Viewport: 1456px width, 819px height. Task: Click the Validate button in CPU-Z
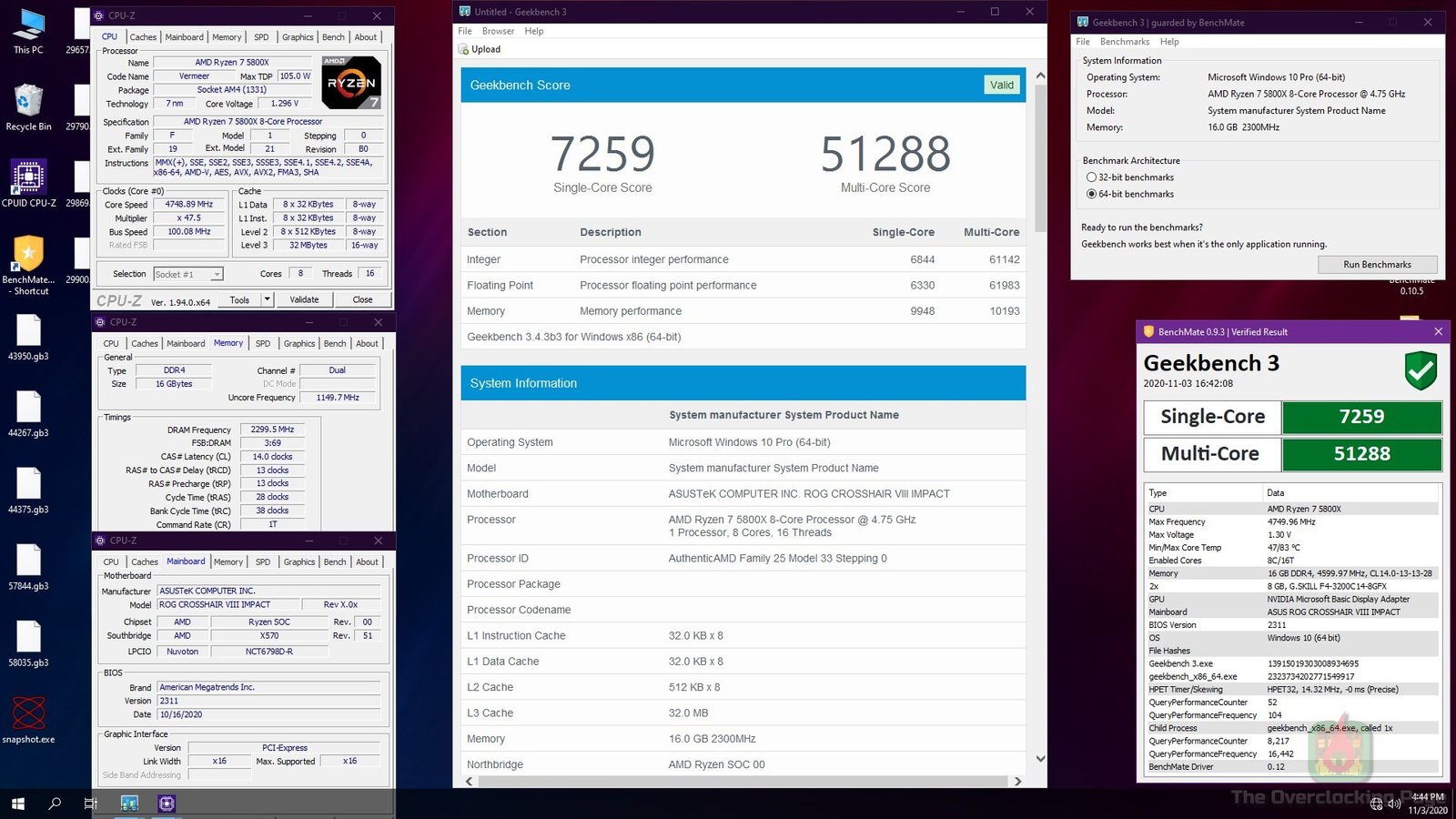[x=304, y=299]
